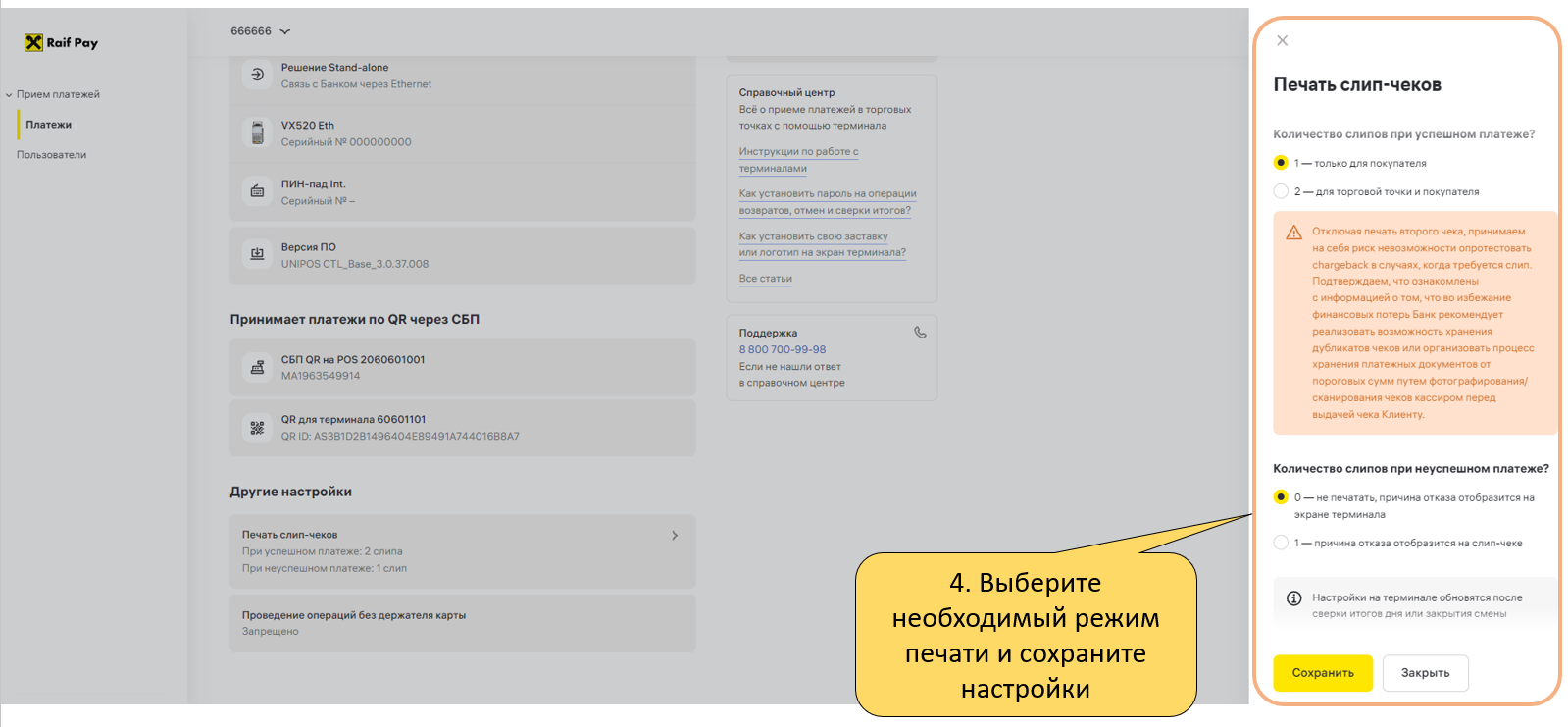This screenshot has width=1568, height=727.
Task: Click the QR ID AS3B1D2B... text
Action: [x=400, y=437]
